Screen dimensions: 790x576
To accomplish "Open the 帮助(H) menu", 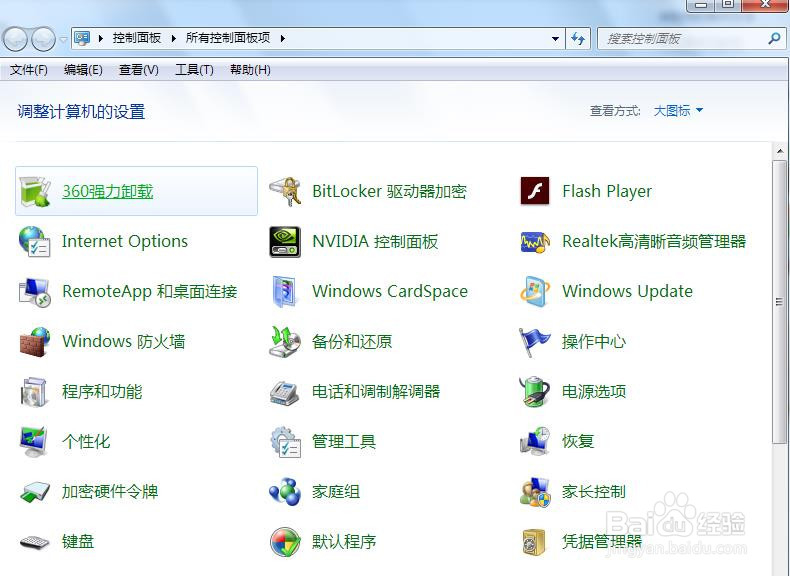I will point(250,70).
